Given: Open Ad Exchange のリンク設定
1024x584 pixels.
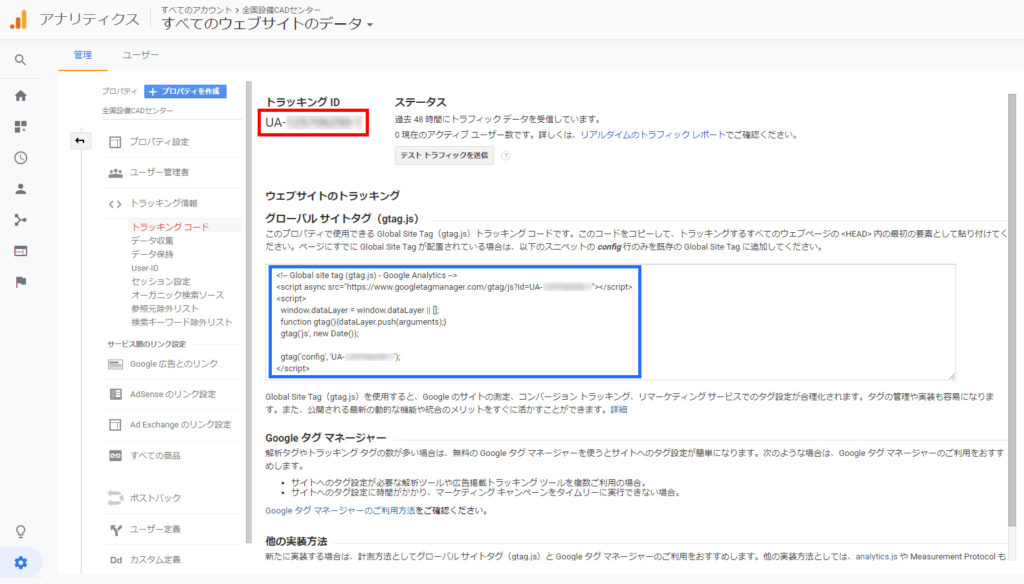Looking at the screenshot, I should 180,425.
